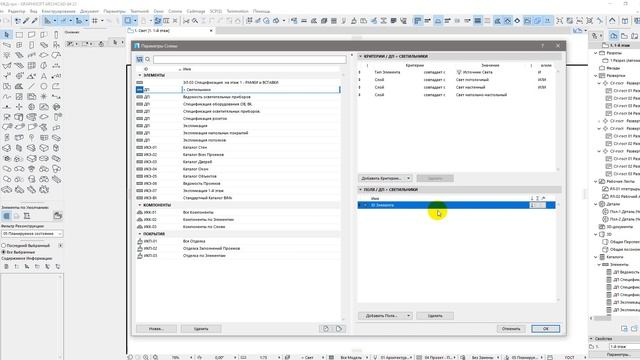The height and width of the screenshot is (360, 640).
Task: Open the View Map icon in Navigator
Action: point(624,36)
